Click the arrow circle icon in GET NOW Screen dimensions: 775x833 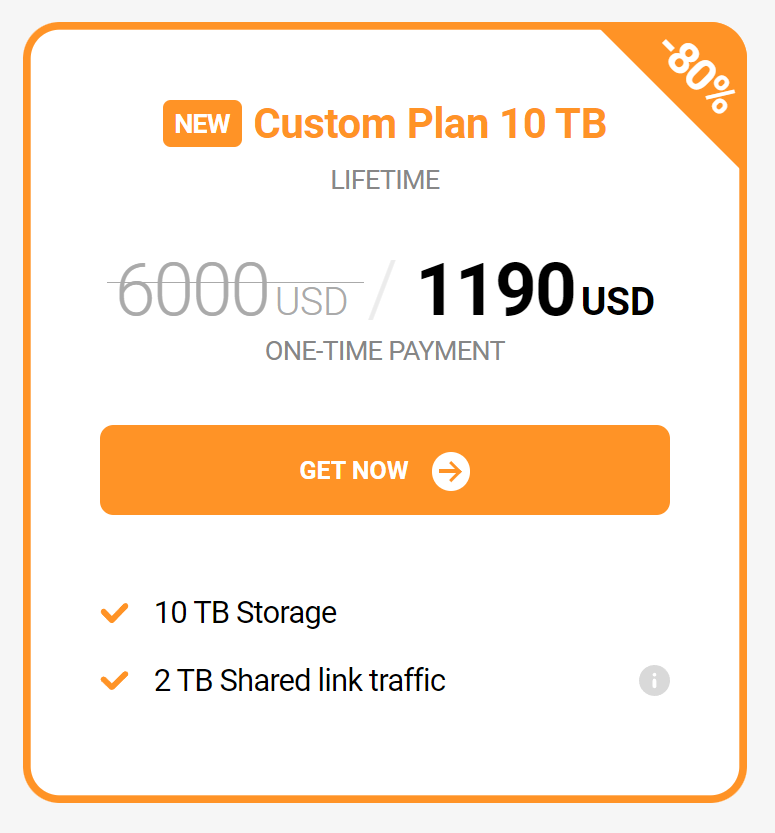click(x=450, y=471)
